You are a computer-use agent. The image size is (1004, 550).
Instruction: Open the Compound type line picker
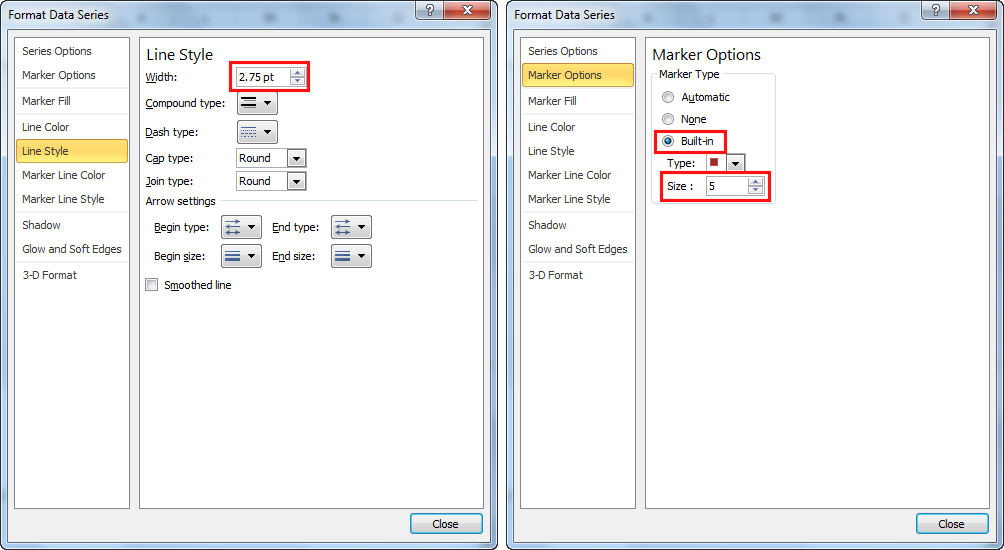click(257, 103)
